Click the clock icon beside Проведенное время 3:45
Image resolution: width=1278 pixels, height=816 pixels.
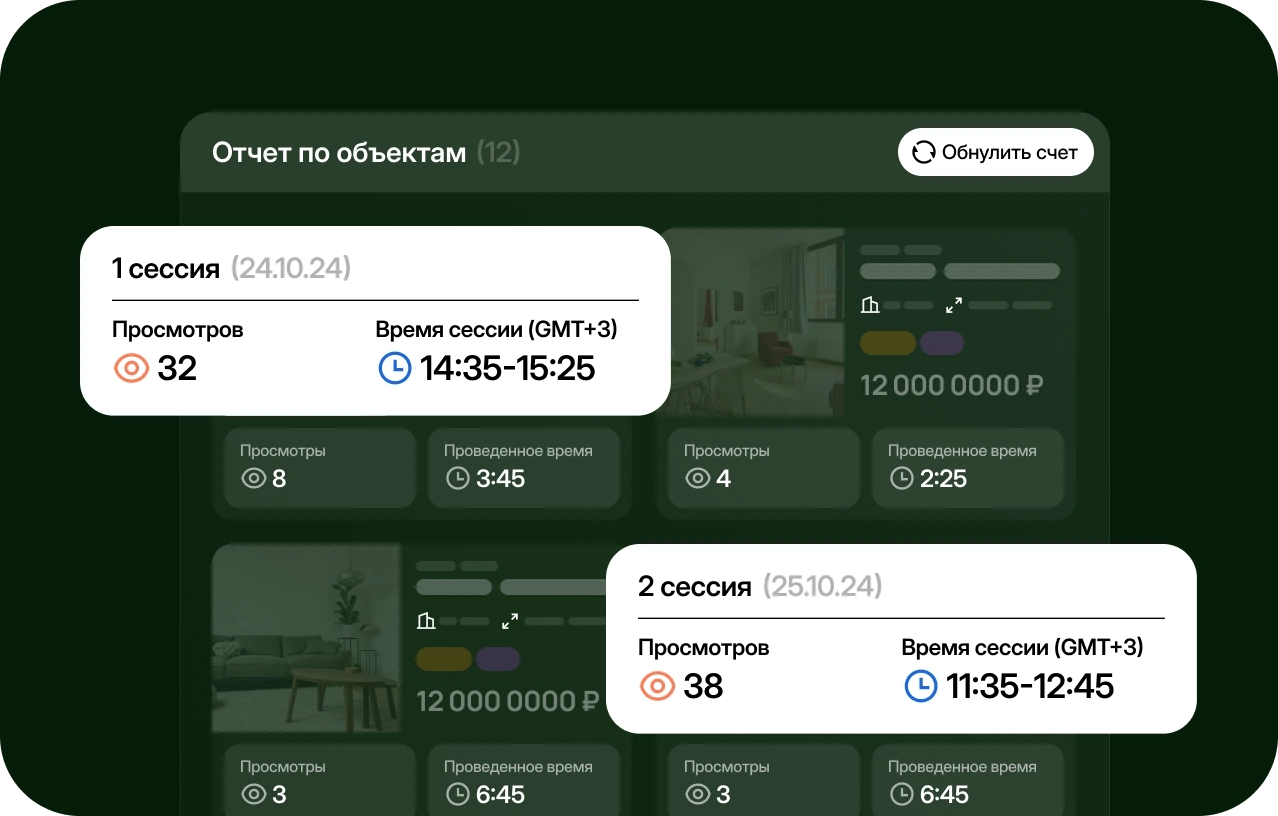[x=457, y=479]
